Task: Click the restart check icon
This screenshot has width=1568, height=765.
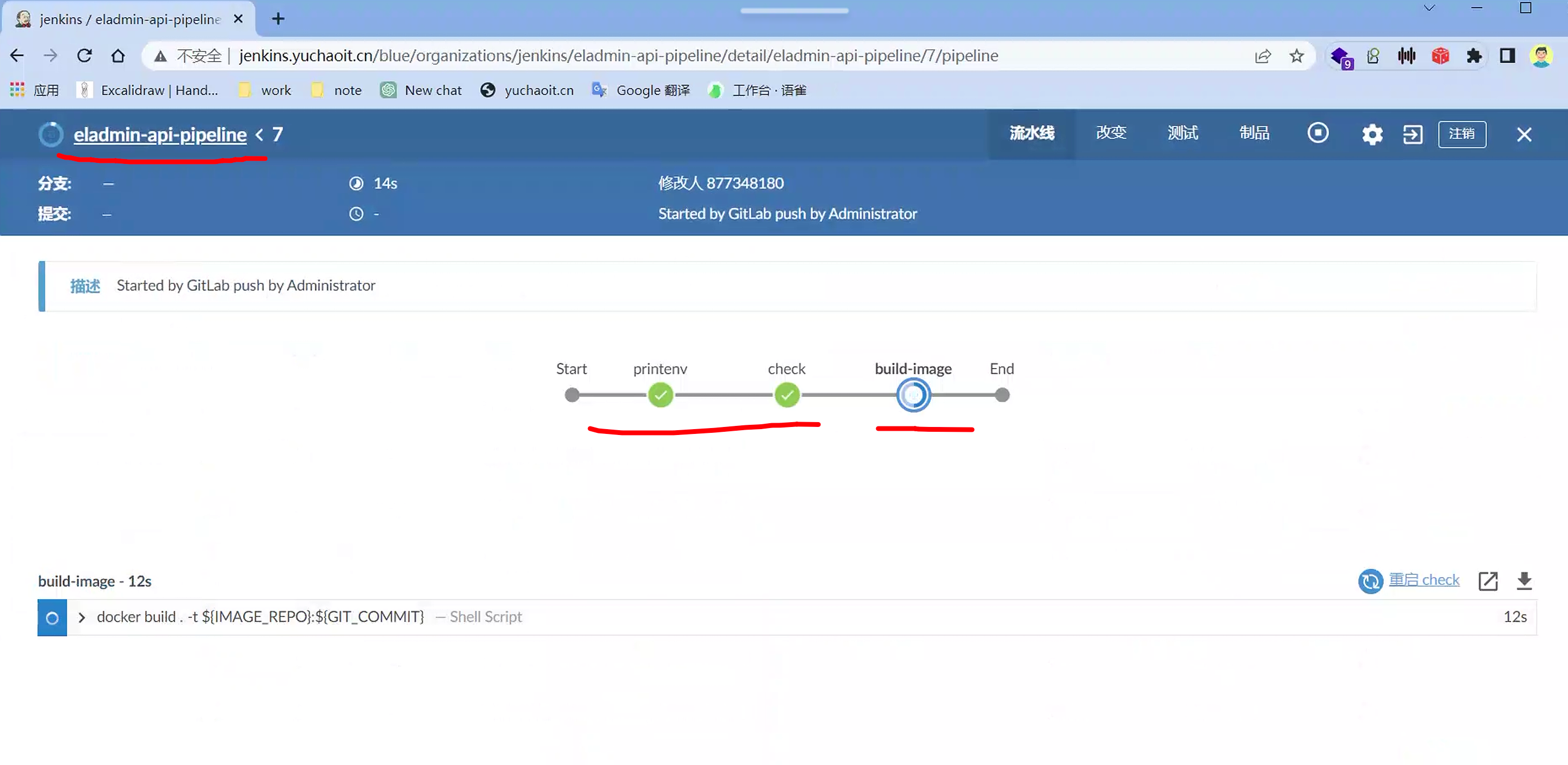Action: click(1370, 581)
